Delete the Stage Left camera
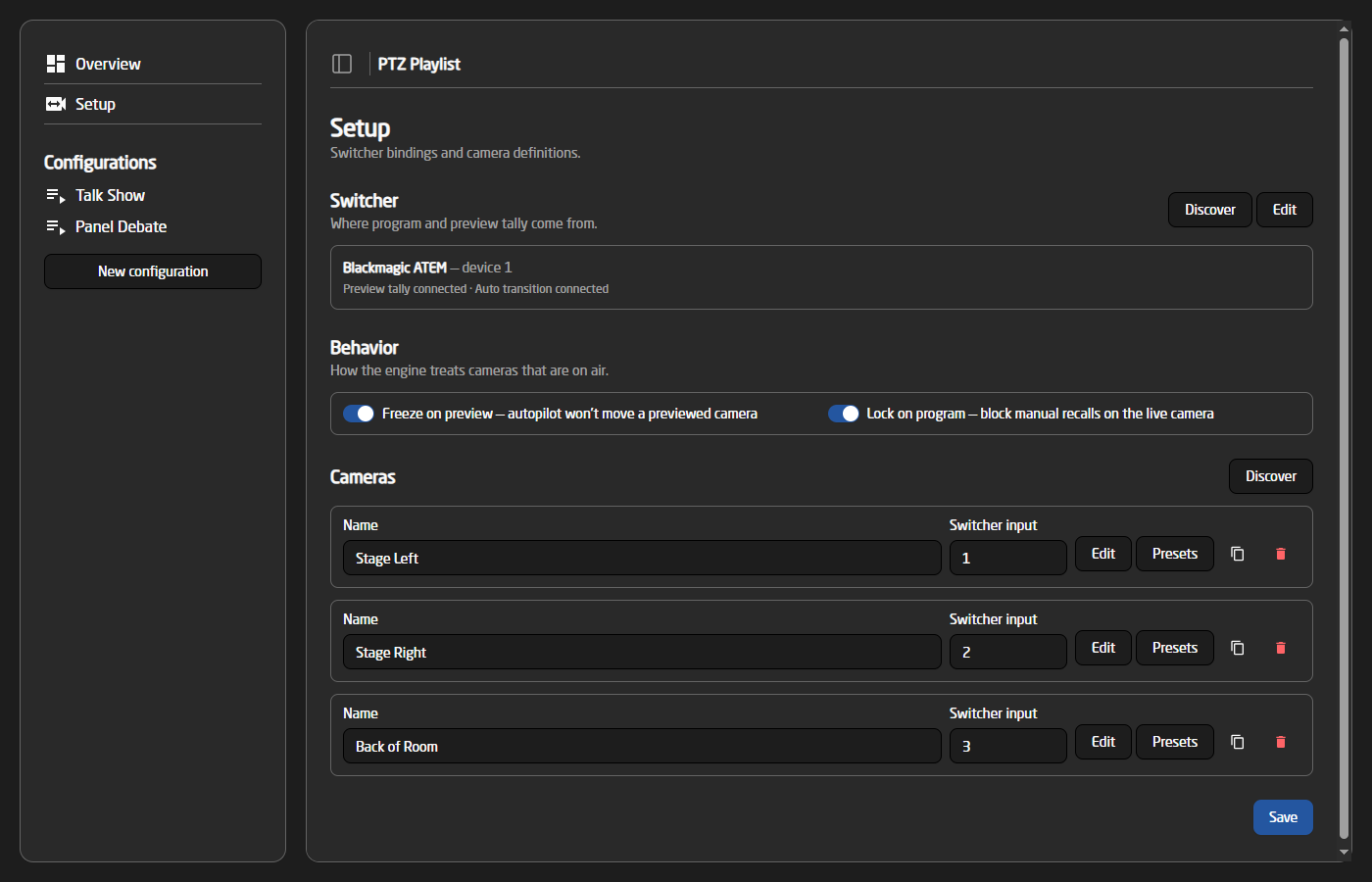The image size is (1372, 882). (x=1281, y=554)
